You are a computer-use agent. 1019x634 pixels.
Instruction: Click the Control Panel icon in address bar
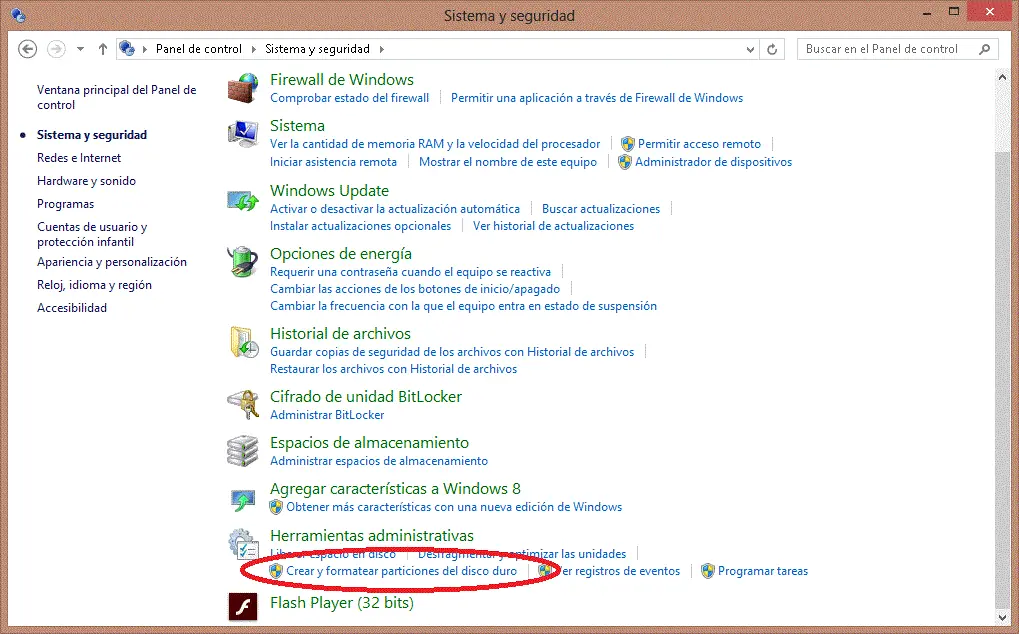[x=127, y=49]
